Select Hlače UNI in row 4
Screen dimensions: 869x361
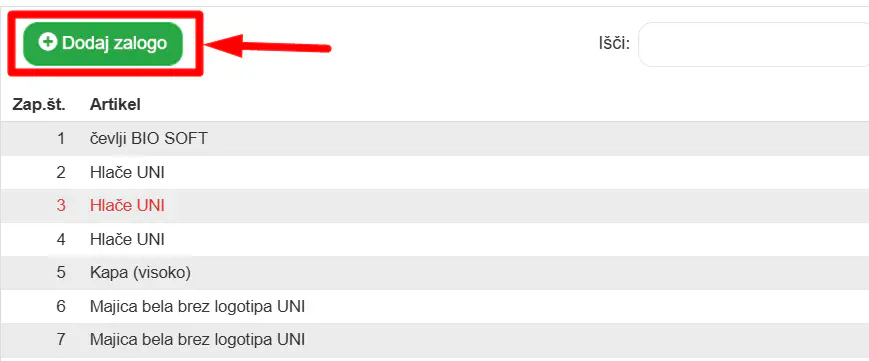pyautogui.click(x=127, y=240)
